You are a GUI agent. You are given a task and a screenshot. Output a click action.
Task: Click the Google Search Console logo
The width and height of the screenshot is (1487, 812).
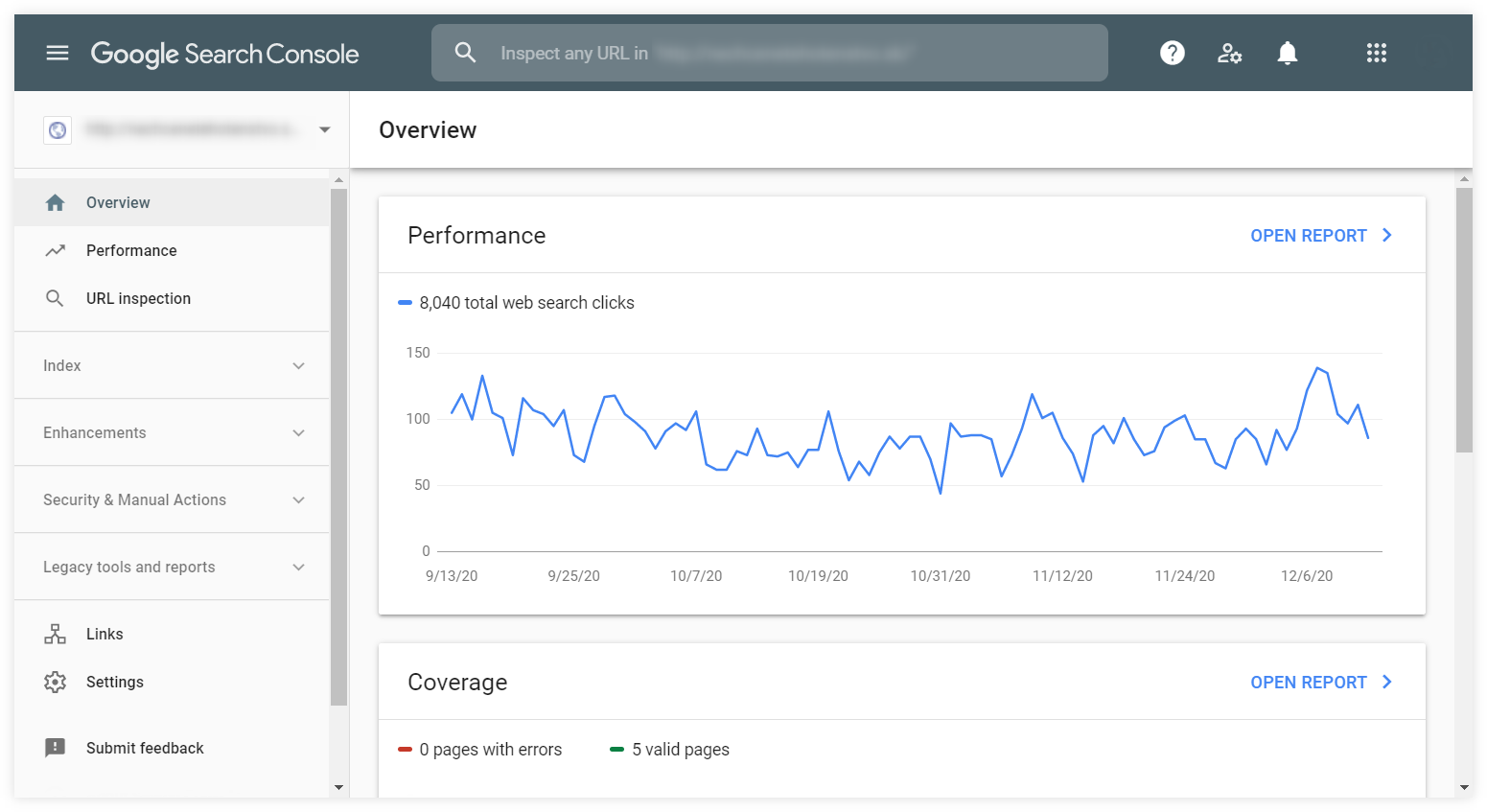click(x=224, y=54)
